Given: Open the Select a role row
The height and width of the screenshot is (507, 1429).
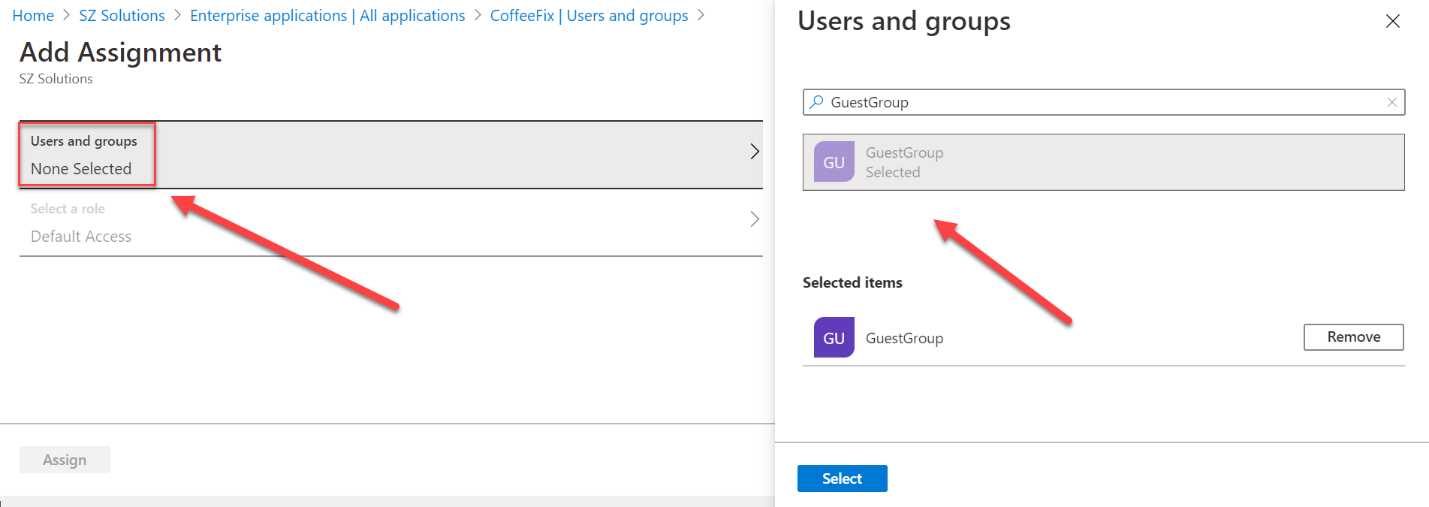Looking at the screenshot, I should tap(391, 223).
